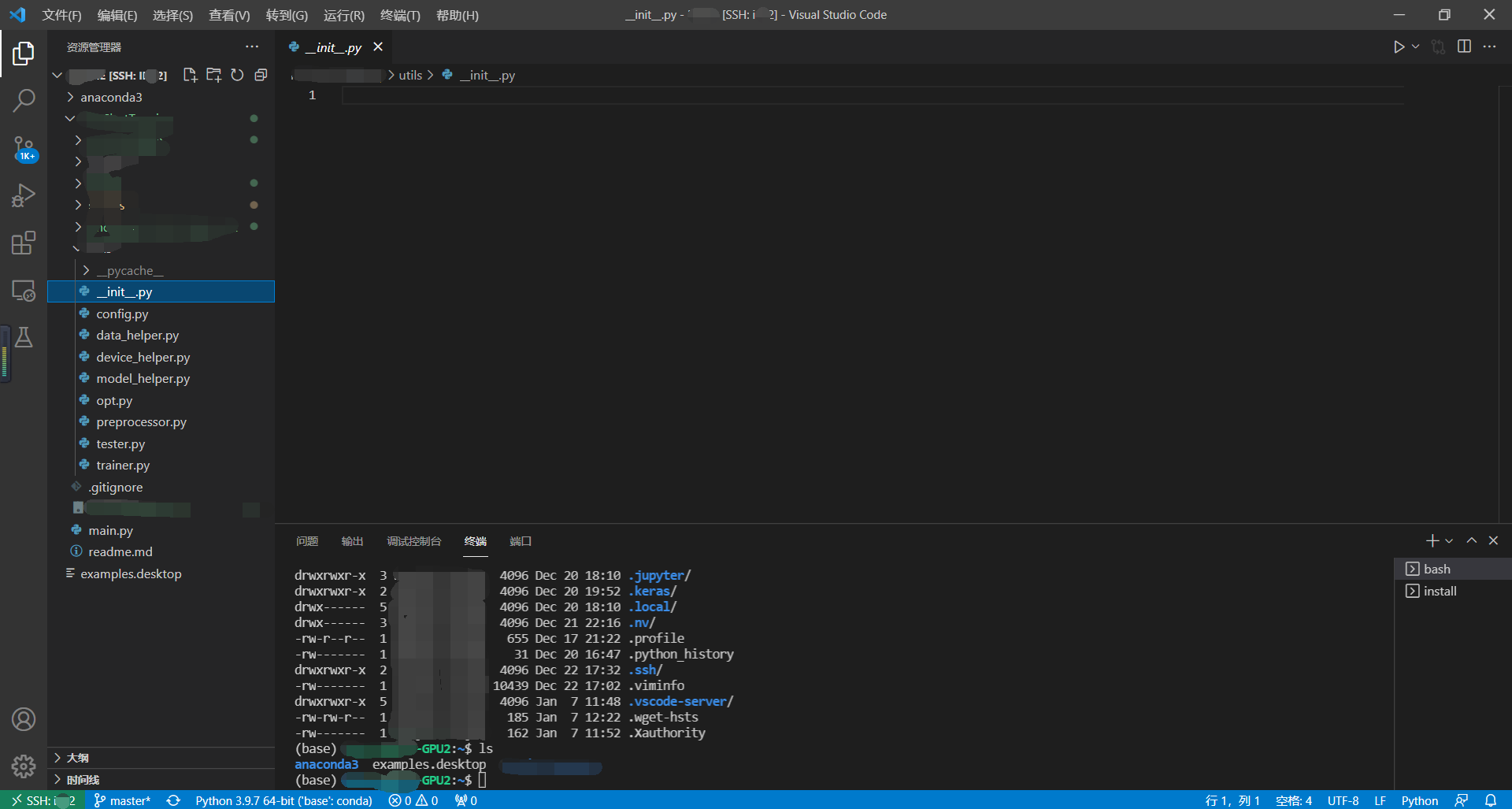Change LF end of line sequence
This screenshot has height=809, width=1512.
tap(1380, 800)
